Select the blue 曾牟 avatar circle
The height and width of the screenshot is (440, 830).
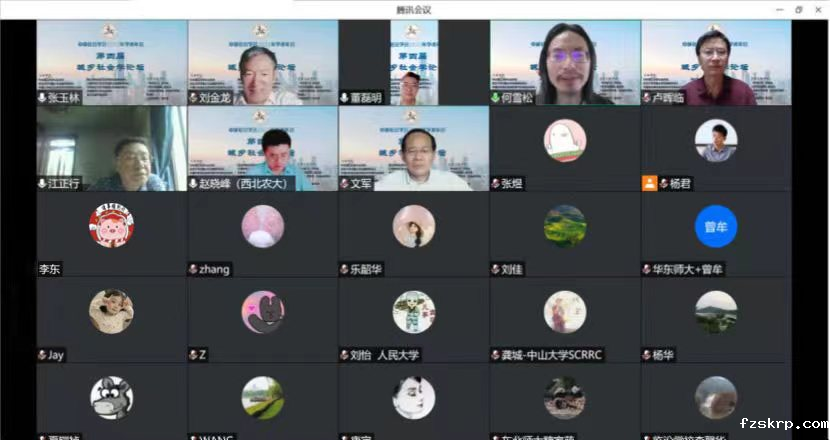716,226
